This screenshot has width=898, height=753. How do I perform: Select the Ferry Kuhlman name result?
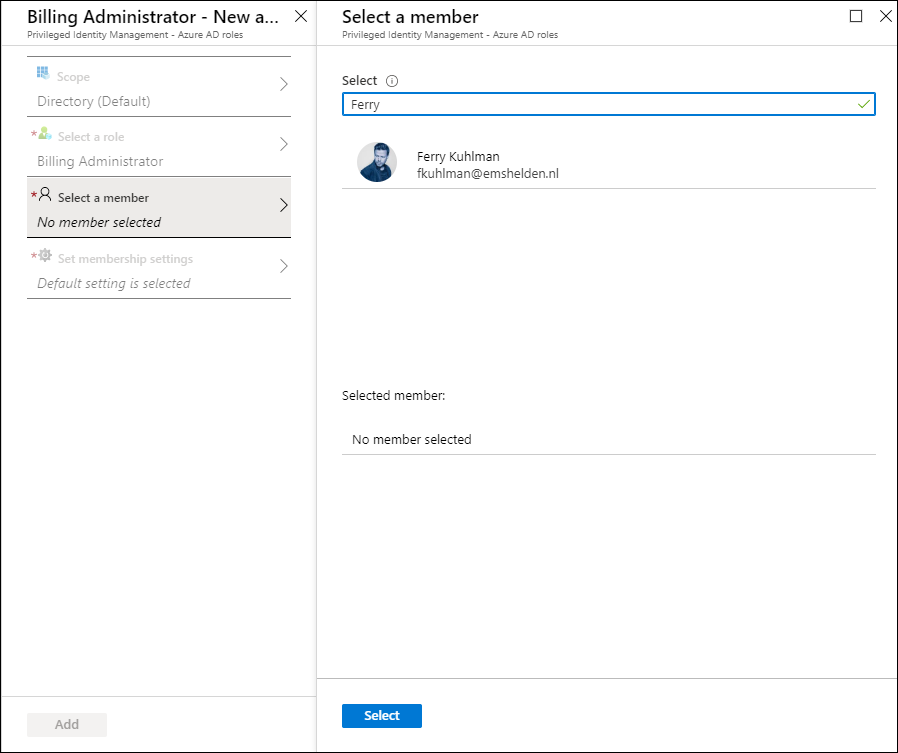click(458, 156)
